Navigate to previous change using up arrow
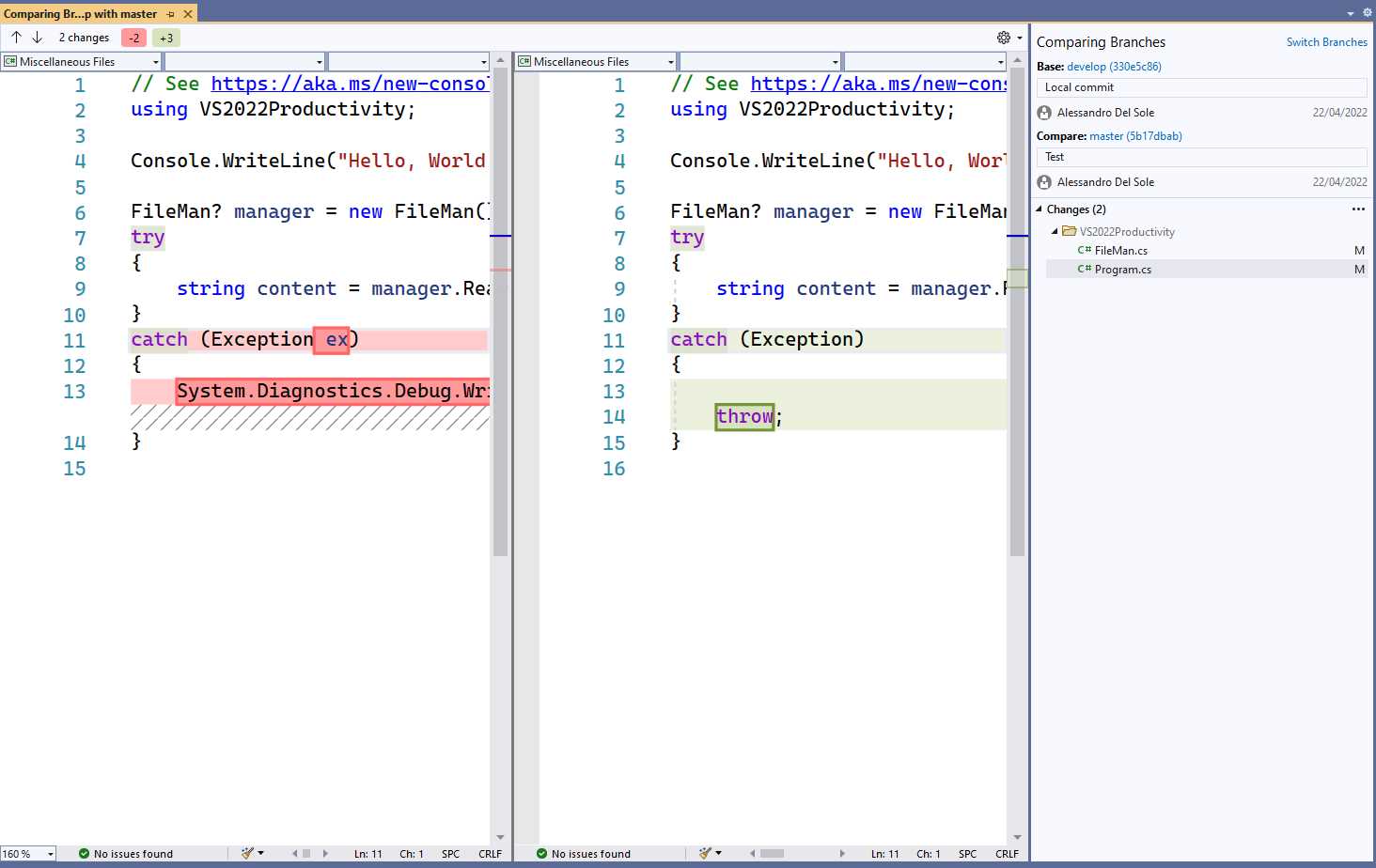Image resolution: width=1376 pixels, height=868 pixels. (x=16, y=38)
